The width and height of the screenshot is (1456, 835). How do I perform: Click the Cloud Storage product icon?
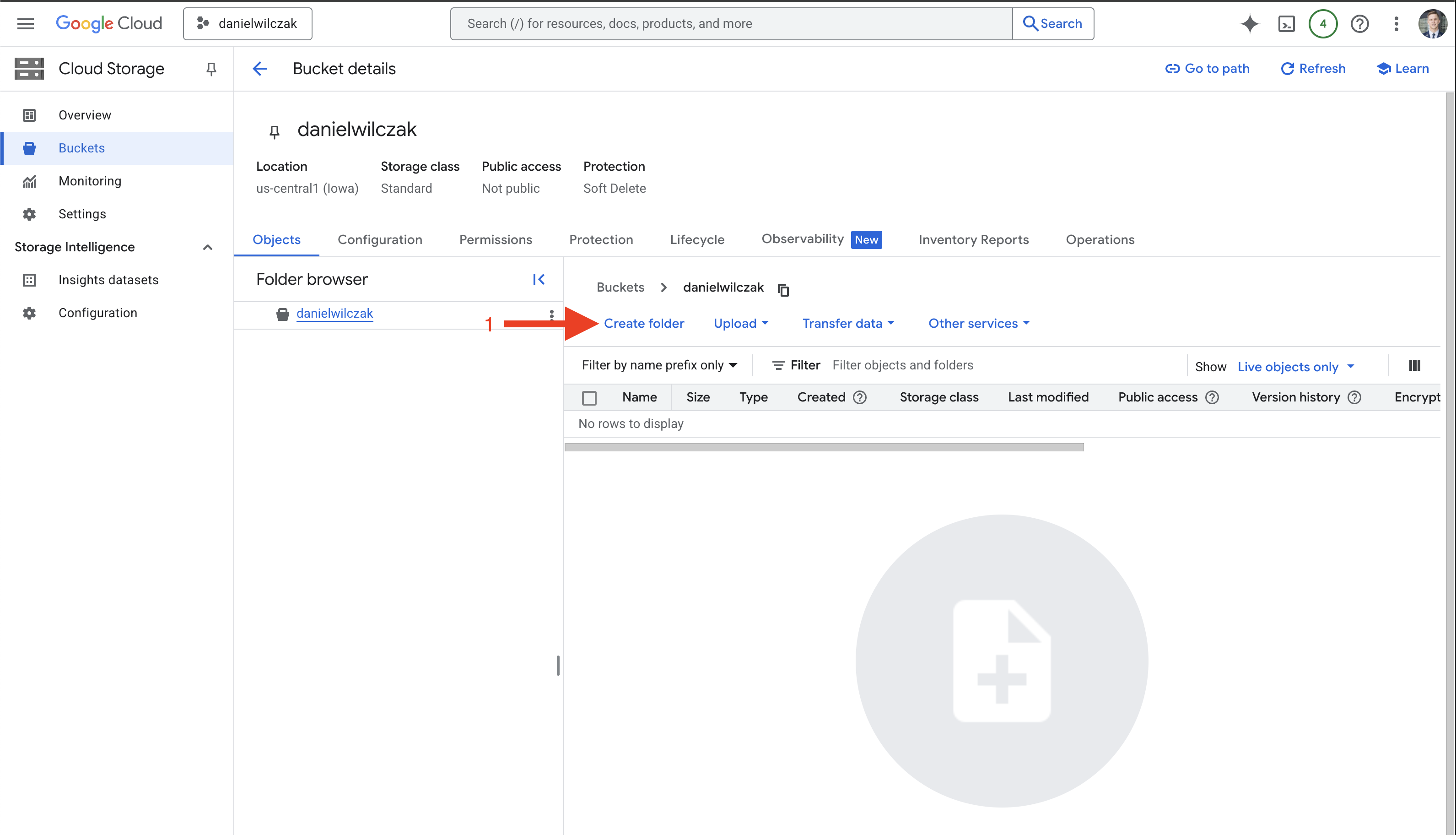point(29,69)
